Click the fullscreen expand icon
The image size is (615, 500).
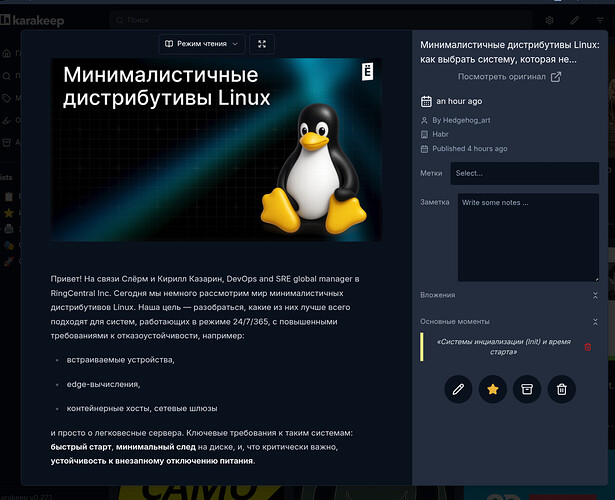262,44
